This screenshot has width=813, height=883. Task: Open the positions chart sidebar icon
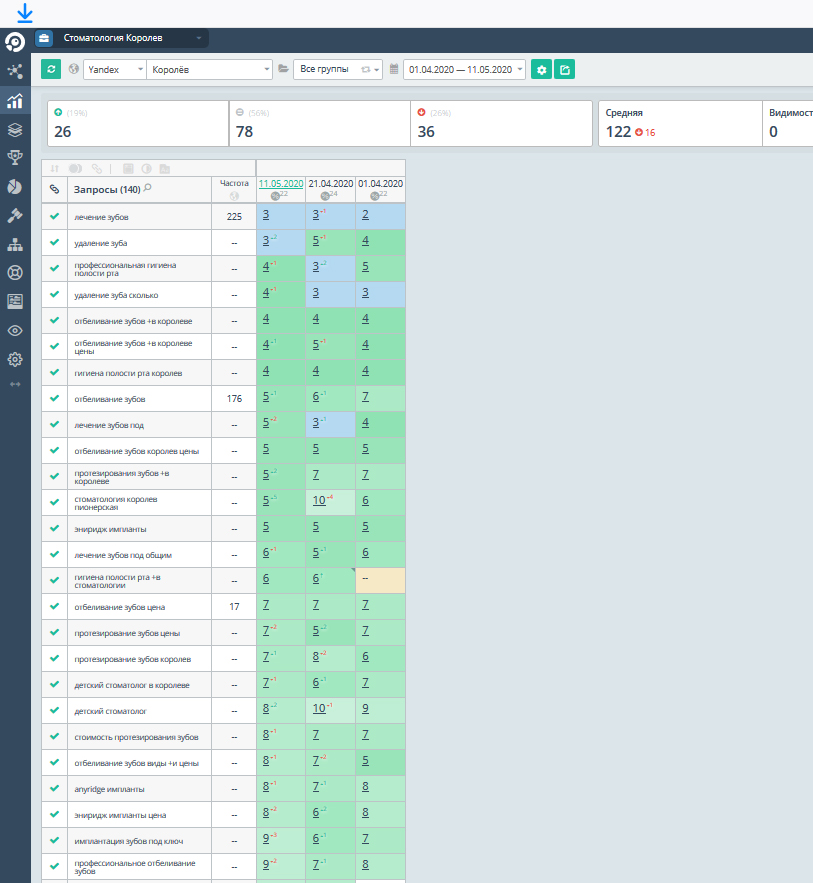[x=15, y=101]
